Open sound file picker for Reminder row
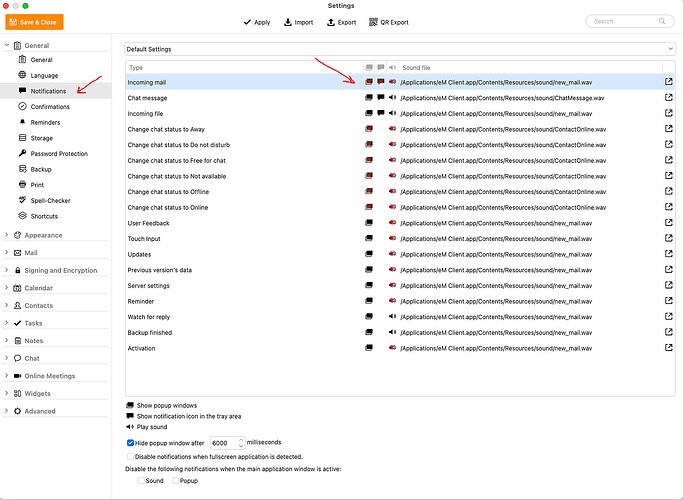Image resolution: width=683 pixels, height=500 pixels. click(669, 301)
